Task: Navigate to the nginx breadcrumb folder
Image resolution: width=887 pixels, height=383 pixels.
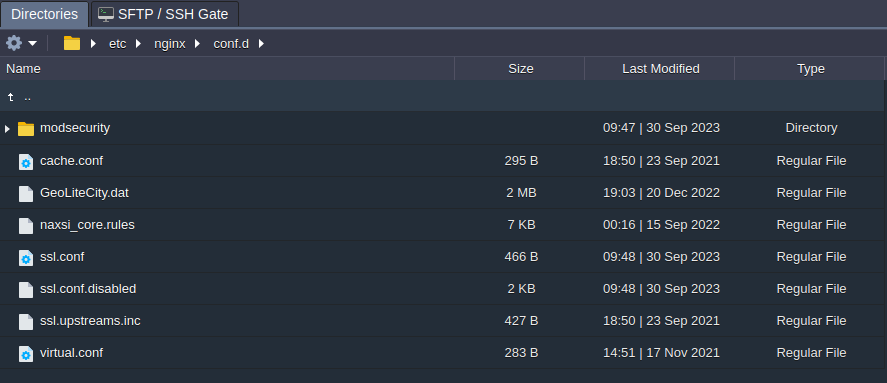Action: tap(170, 44)
